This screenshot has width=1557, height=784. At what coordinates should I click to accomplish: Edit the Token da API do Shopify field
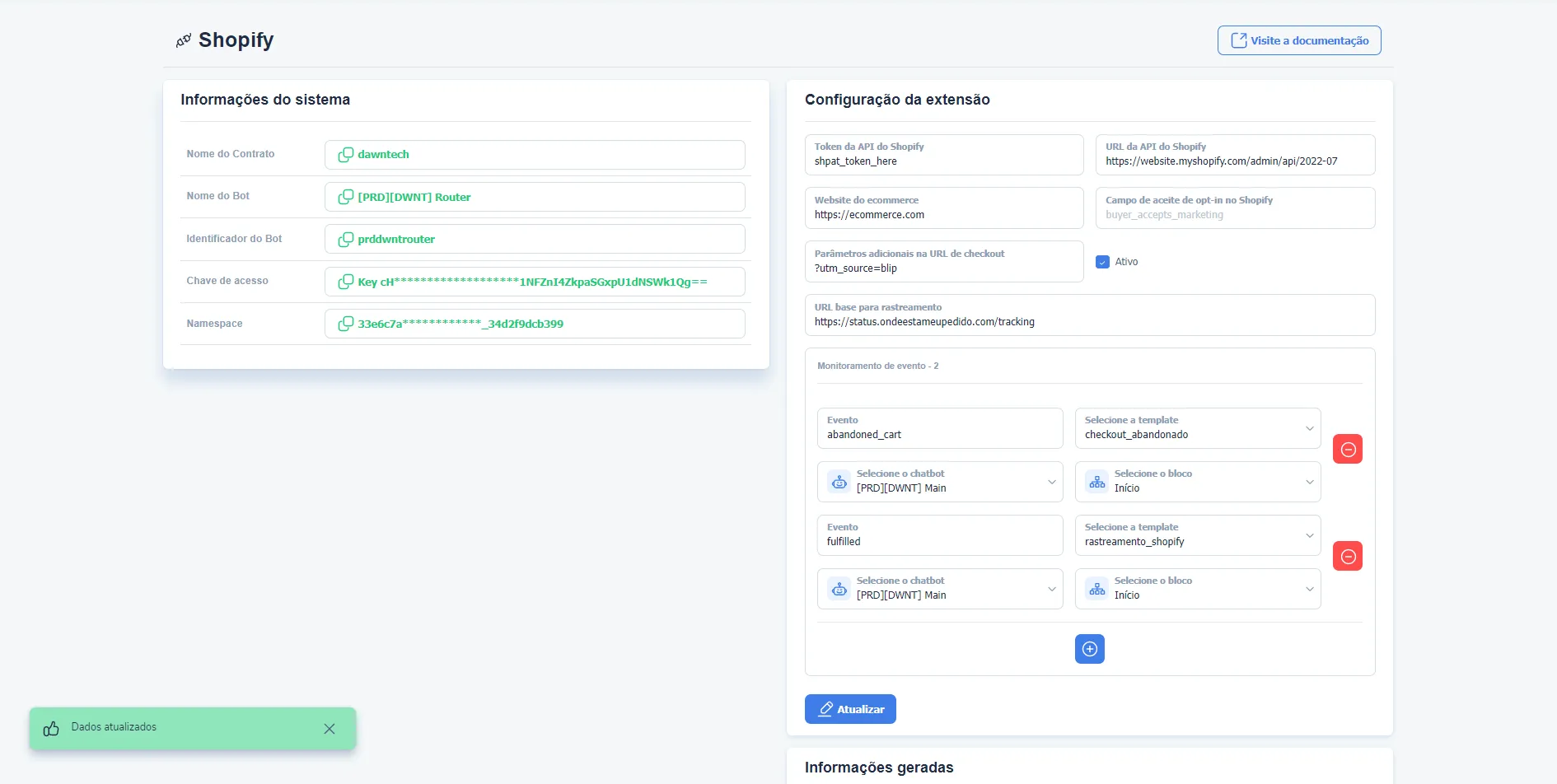[x=944, y=155]
